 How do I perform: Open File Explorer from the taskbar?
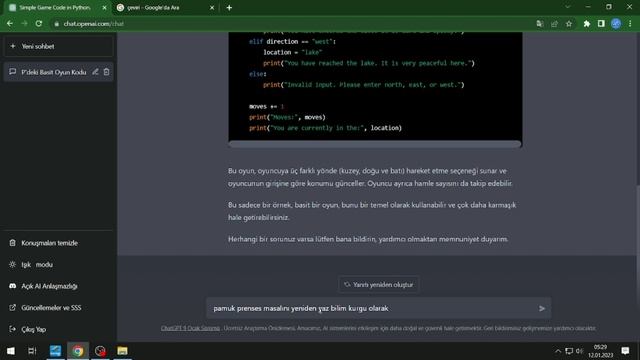pos(122,351)
